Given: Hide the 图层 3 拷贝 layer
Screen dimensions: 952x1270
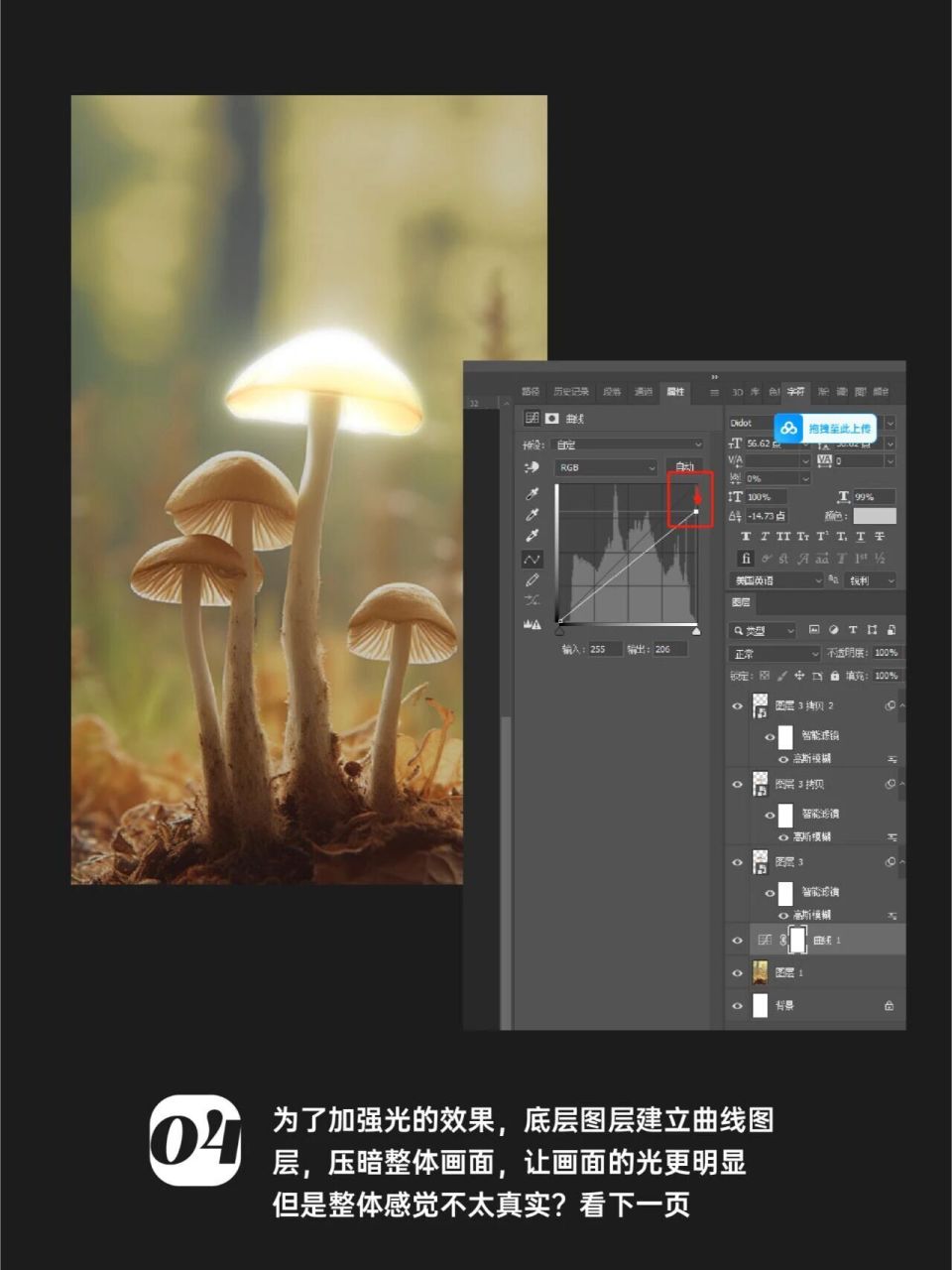Looking at the screenshot, I should tap(737, 785).
